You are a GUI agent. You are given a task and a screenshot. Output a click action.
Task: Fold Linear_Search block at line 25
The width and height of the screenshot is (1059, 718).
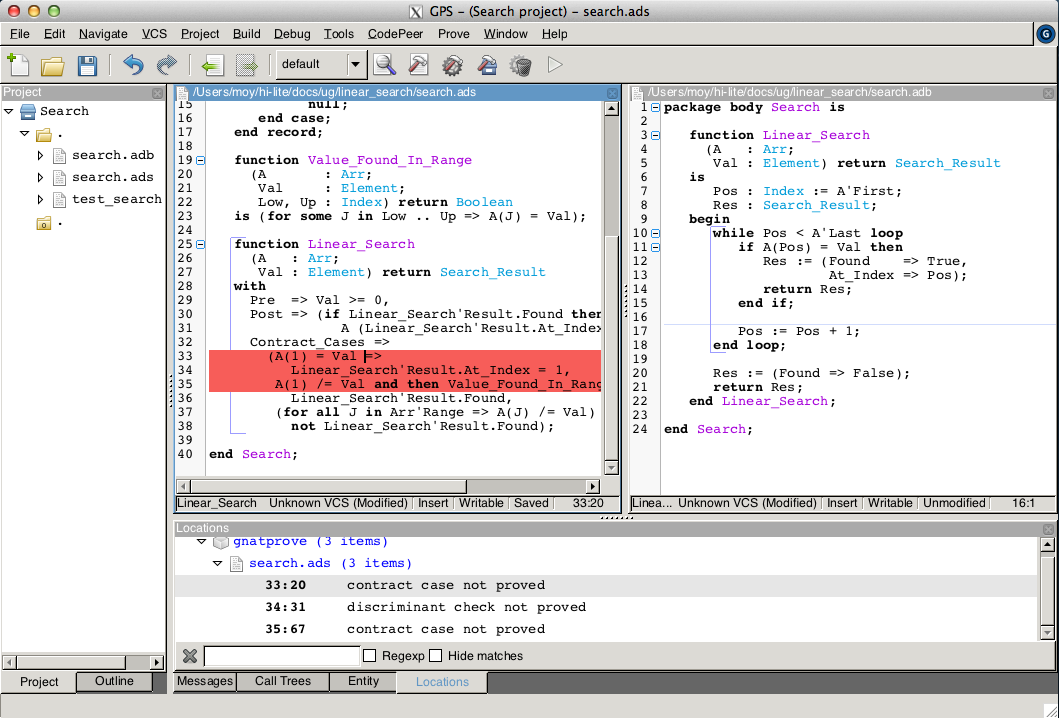coord(201,245)
